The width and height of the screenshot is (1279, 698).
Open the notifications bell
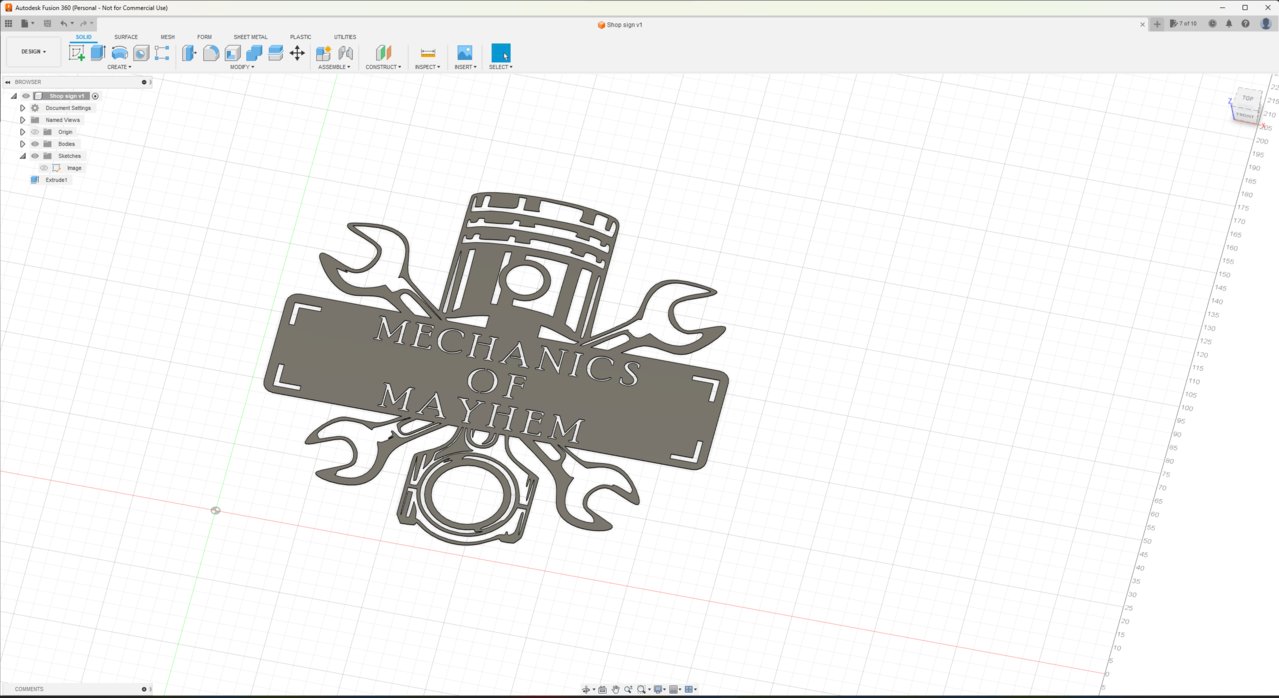click(x=1229, y=23)
